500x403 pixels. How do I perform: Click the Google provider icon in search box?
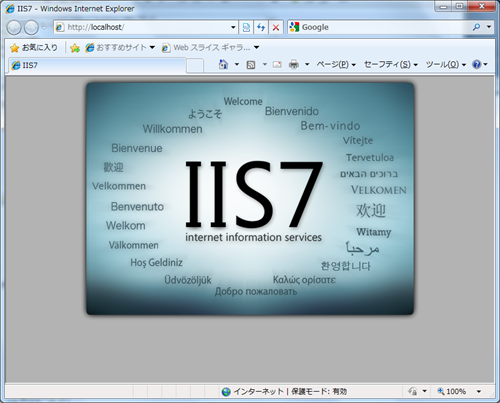pyautogui.click(x=294, y=27)
